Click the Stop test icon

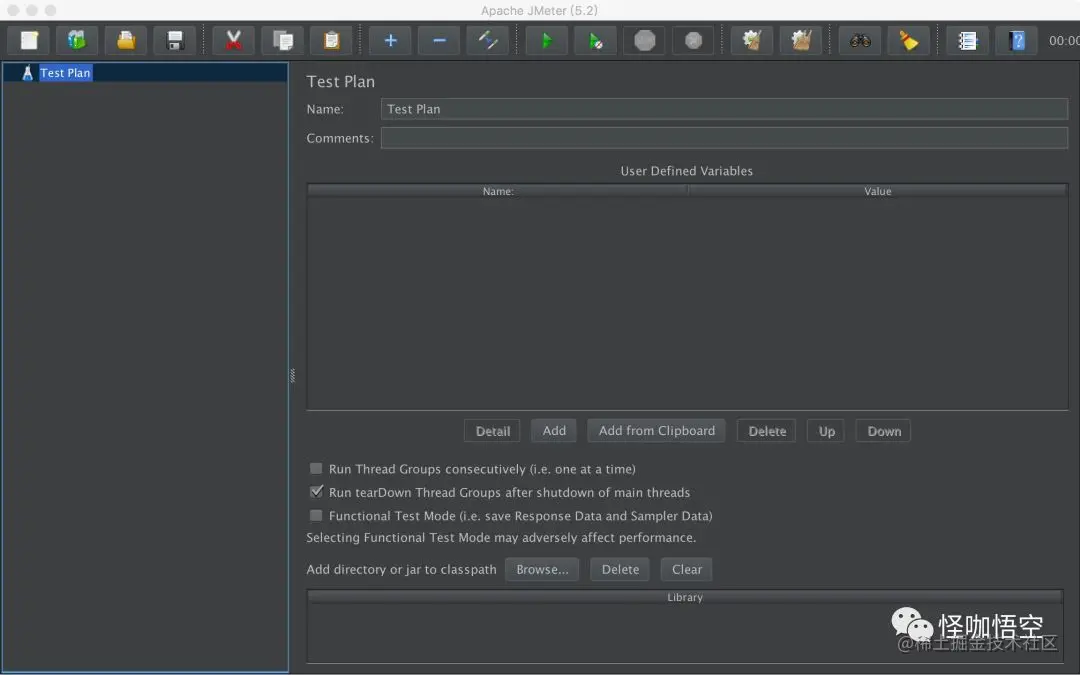pyautogui.click(x=645, y=41)
